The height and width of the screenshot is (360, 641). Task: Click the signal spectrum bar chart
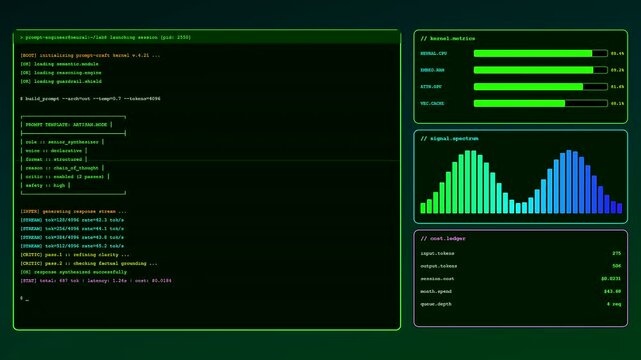521,182
